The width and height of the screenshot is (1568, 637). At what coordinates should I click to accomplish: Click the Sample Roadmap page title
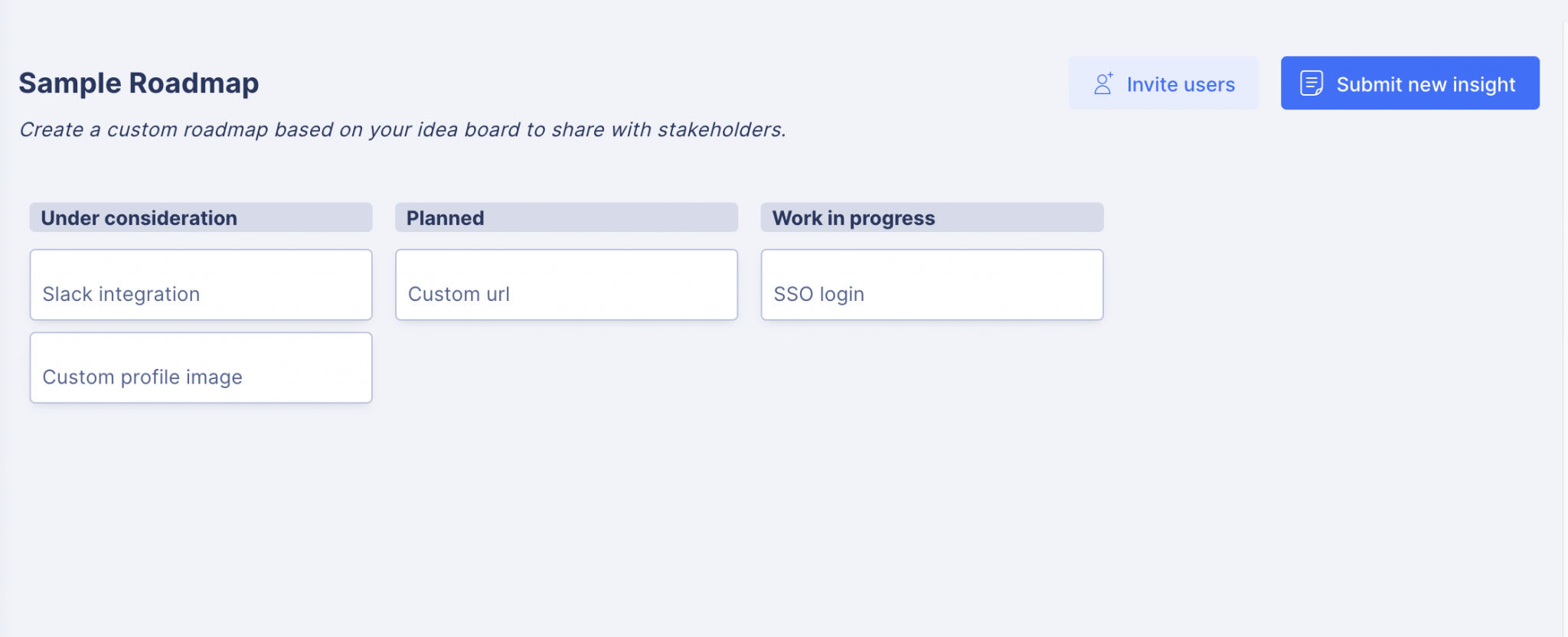click(x=138, y=83)
